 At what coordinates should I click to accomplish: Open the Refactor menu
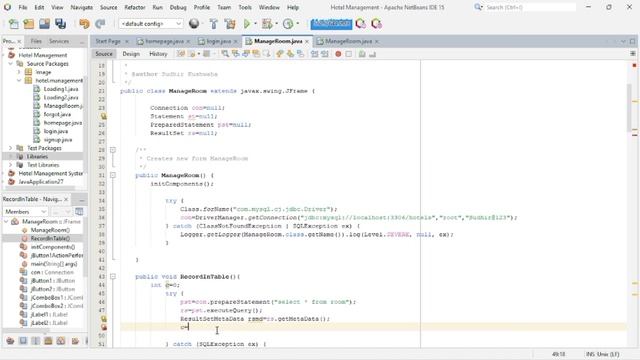tap(135, 7)
